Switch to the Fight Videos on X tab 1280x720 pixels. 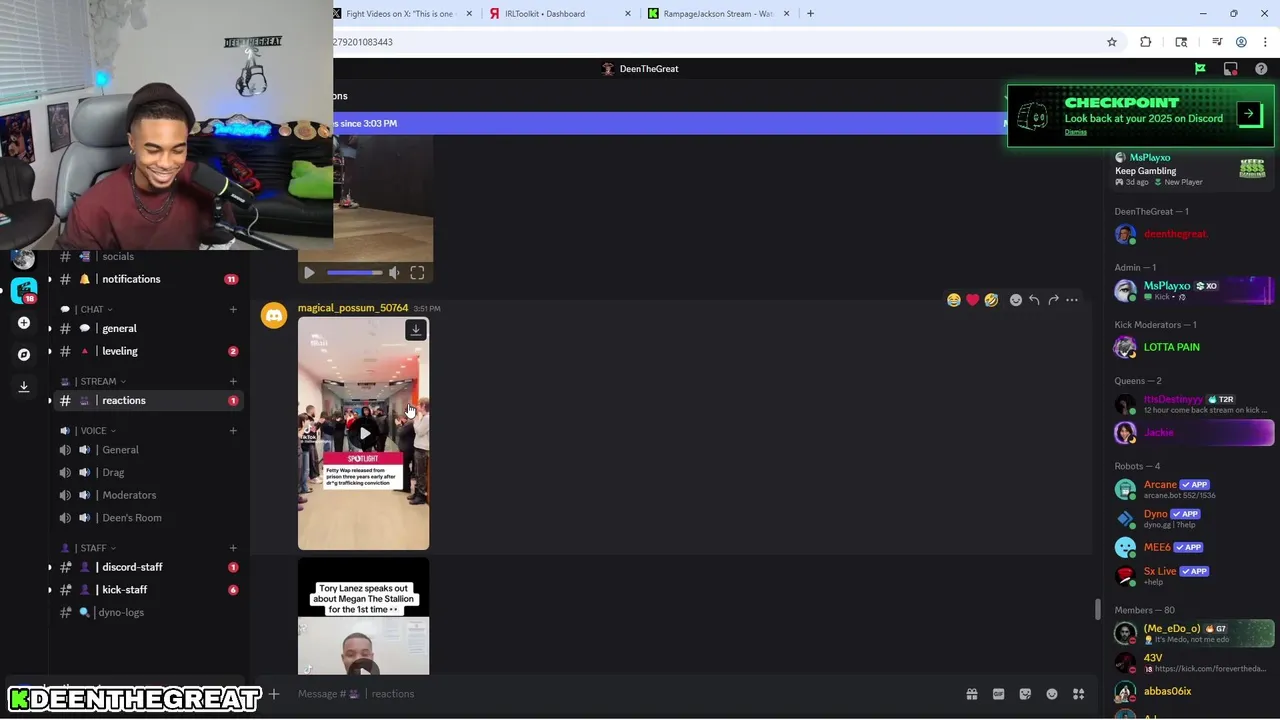[400, 14]
